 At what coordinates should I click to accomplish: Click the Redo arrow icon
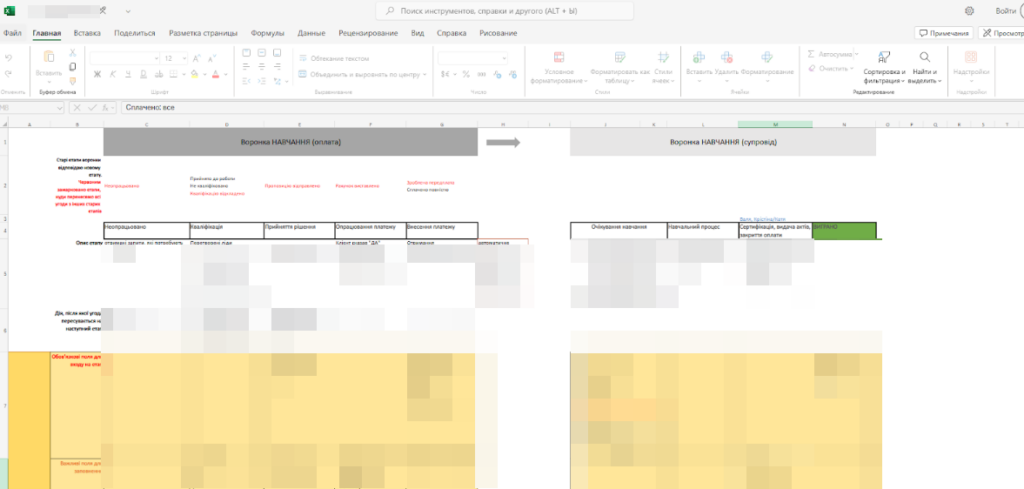pyautogui.click(x=8, y=74)
